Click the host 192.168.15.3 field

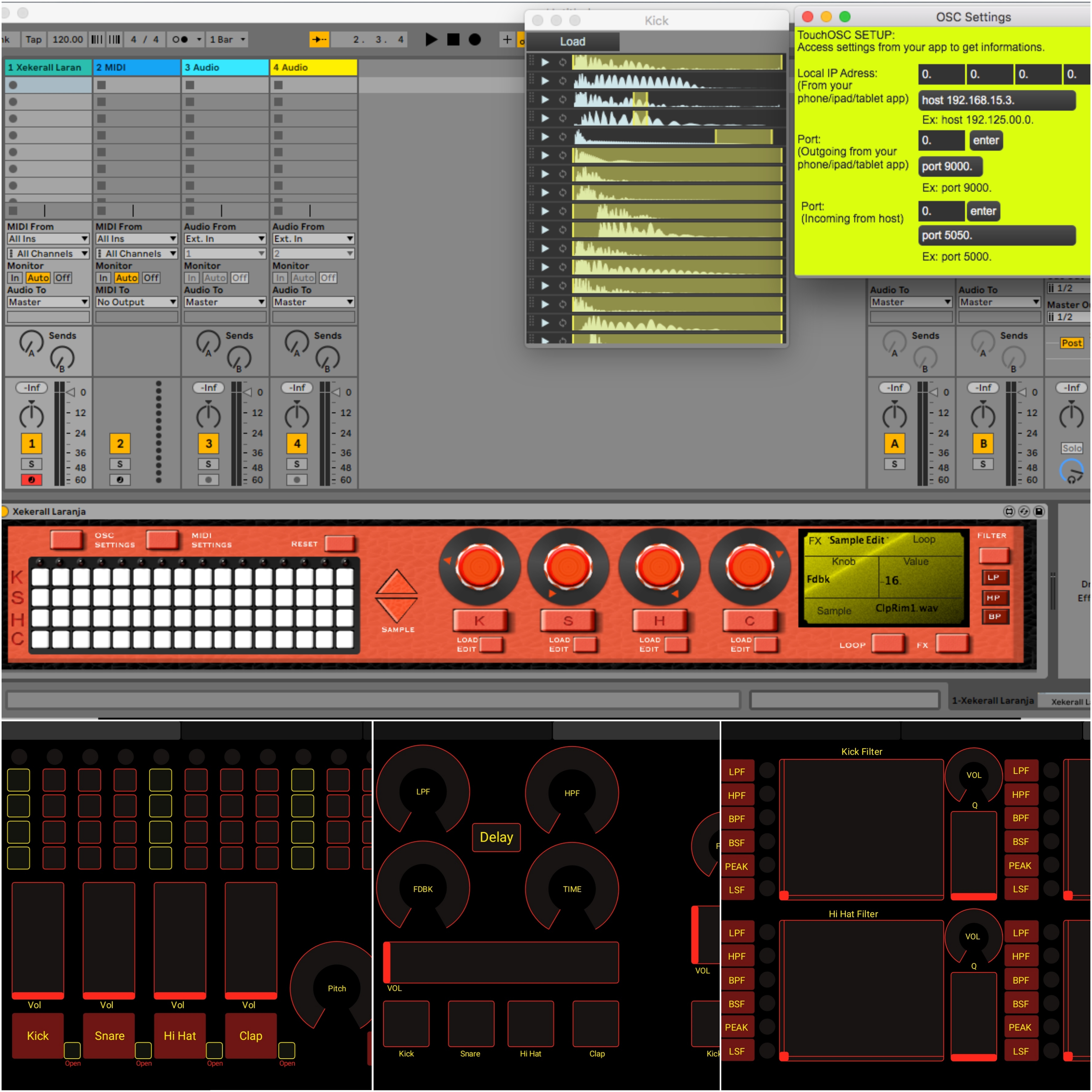996,101
